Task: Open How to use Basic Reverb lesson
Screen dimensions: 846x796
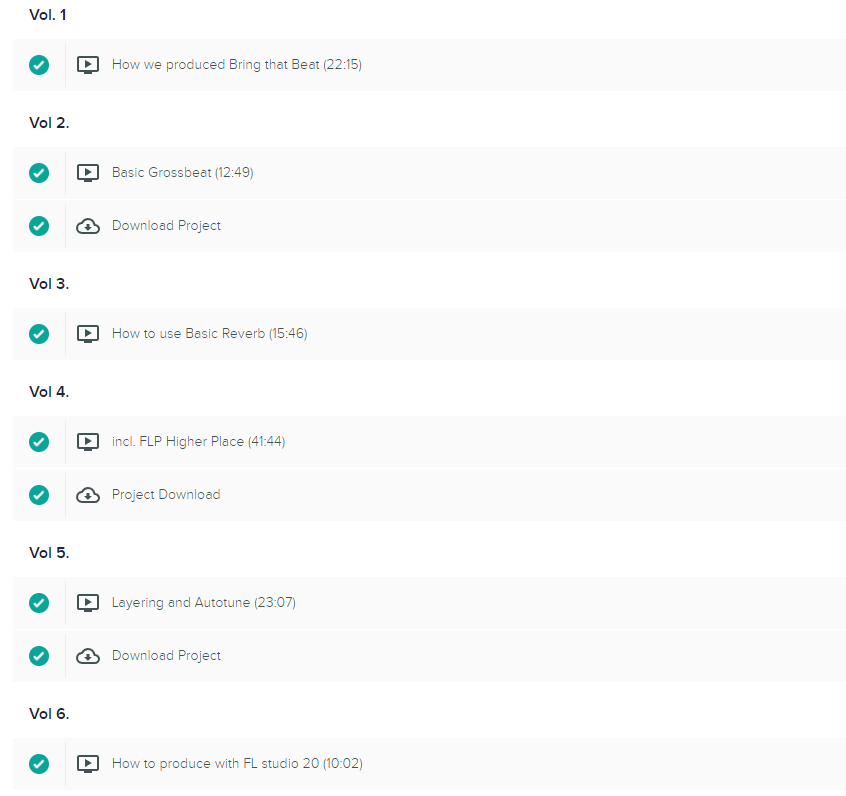Action: point(209,334)
